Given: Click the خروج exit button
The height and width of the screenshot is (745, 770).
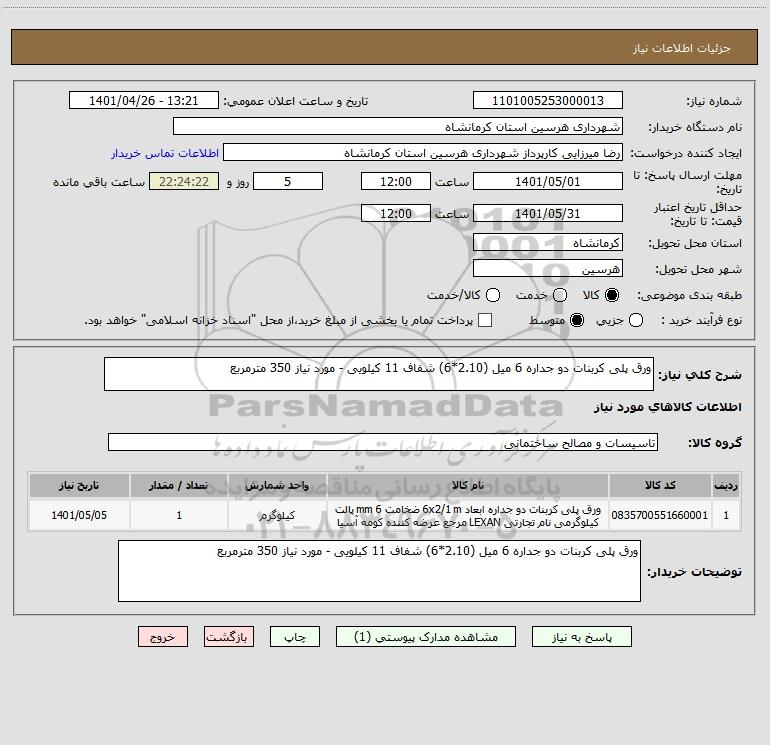Looking at the screenshot, I should click(x=163, y=637).
